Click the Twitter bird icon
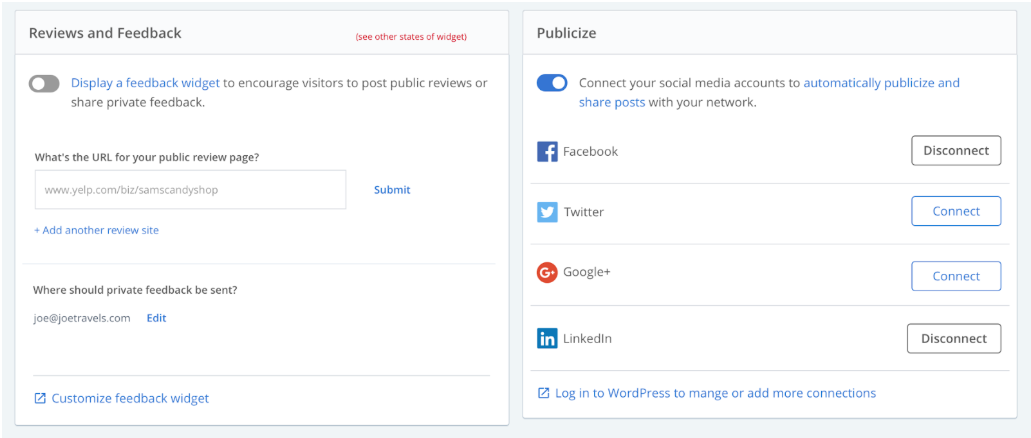This screenshot has height=438, width=1031. tap(547, 212)
